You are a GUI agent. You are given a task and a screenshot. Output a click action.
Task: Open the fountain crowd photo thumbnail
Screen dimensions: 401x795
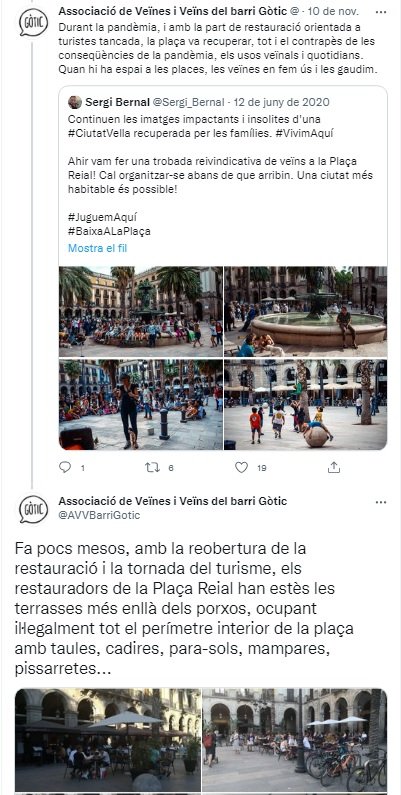[141, 312]
